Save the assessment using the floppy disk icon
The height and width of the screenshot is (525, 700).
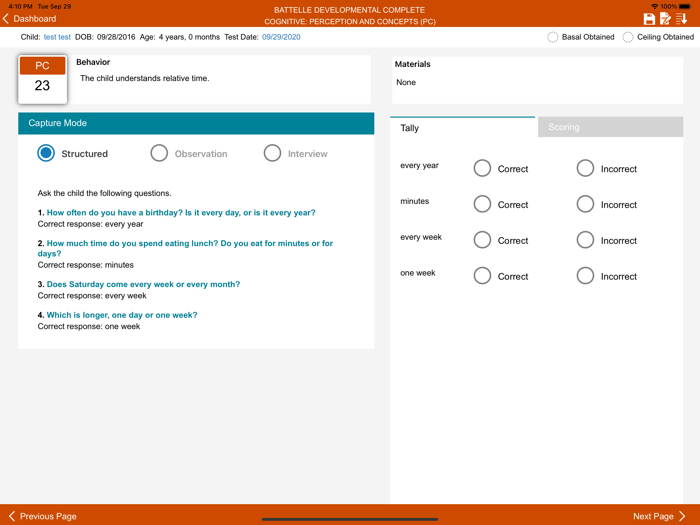(649, 19)
